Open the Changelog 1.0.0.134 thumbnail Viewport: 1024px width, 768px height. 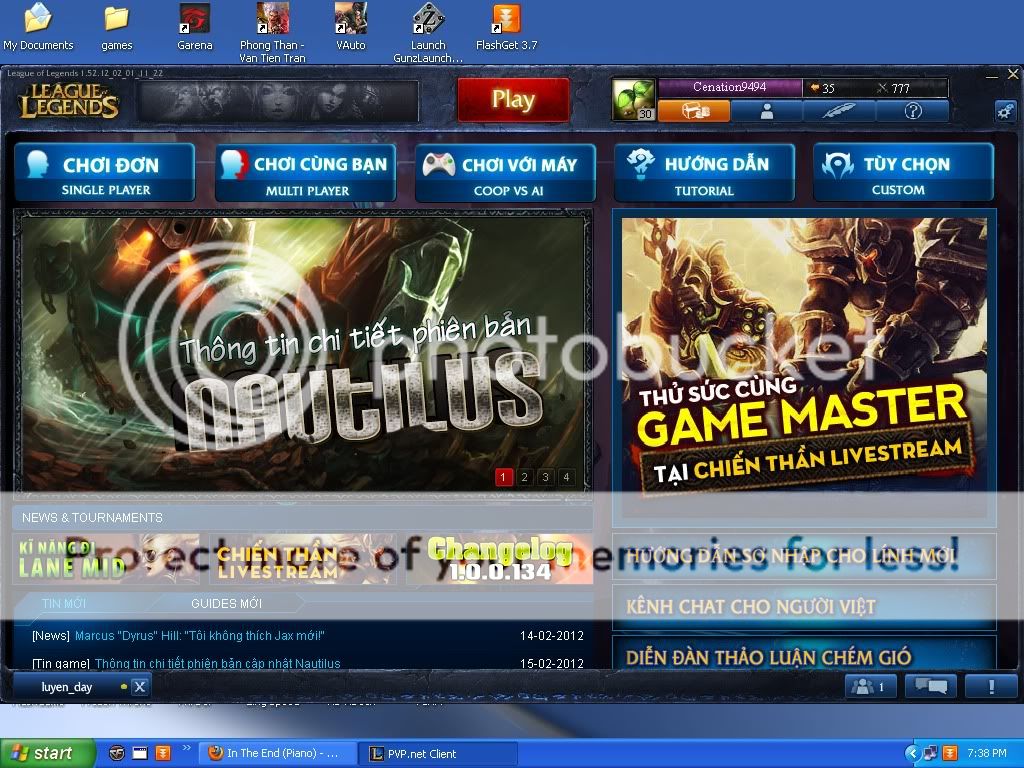pyautogui.click(x=500, y=559)
